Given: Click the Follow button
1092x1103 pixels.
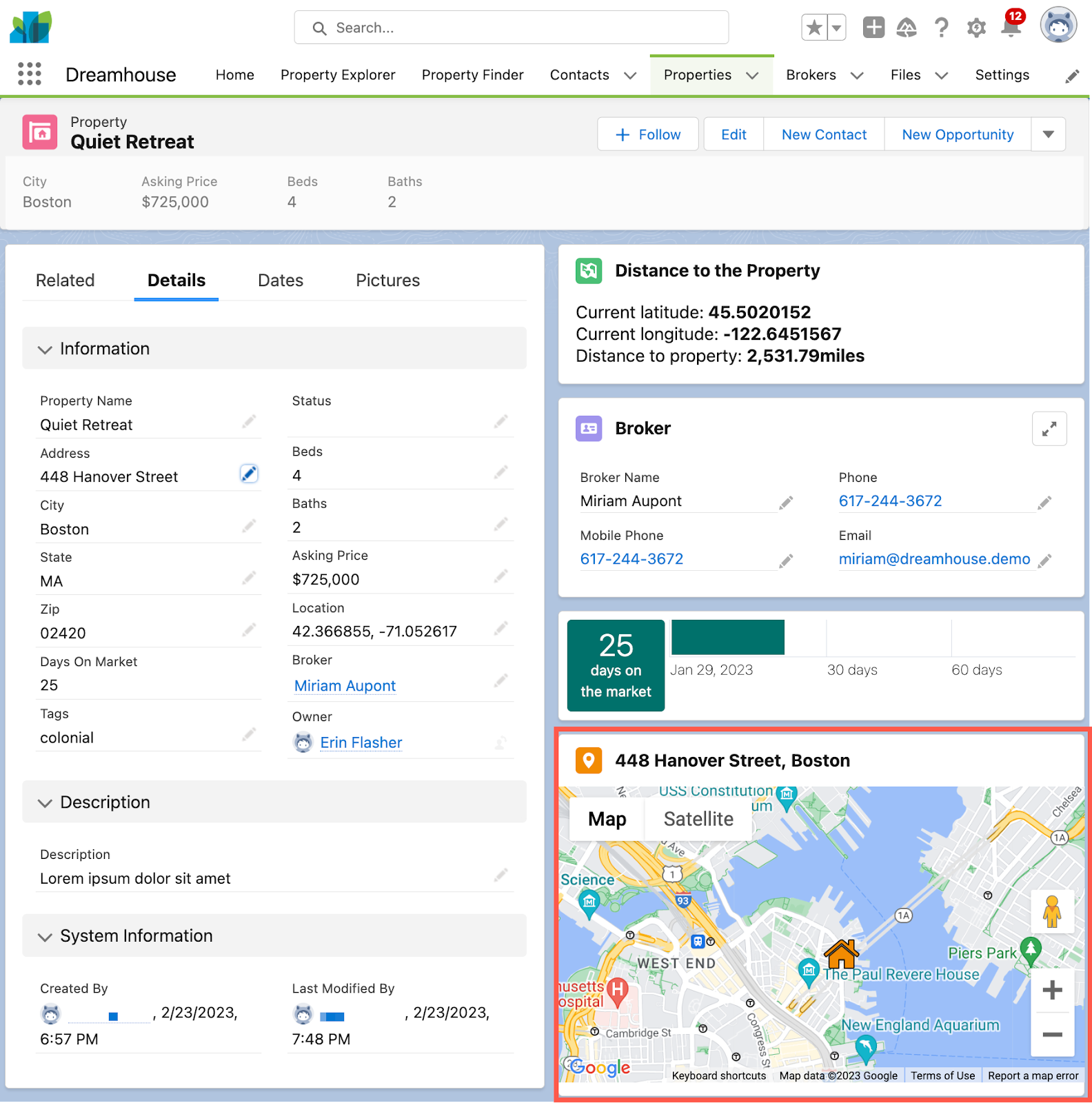Looking at the screenshot, I should 648,134.
